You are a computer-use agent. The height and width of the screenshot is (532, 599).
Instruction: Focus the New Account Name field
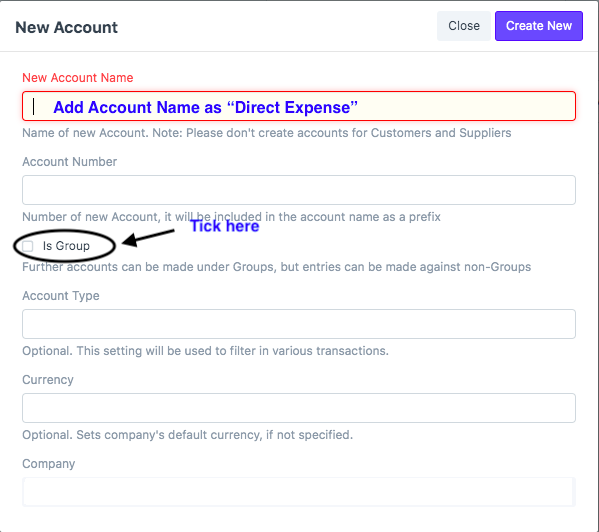(x=299, y=106)
